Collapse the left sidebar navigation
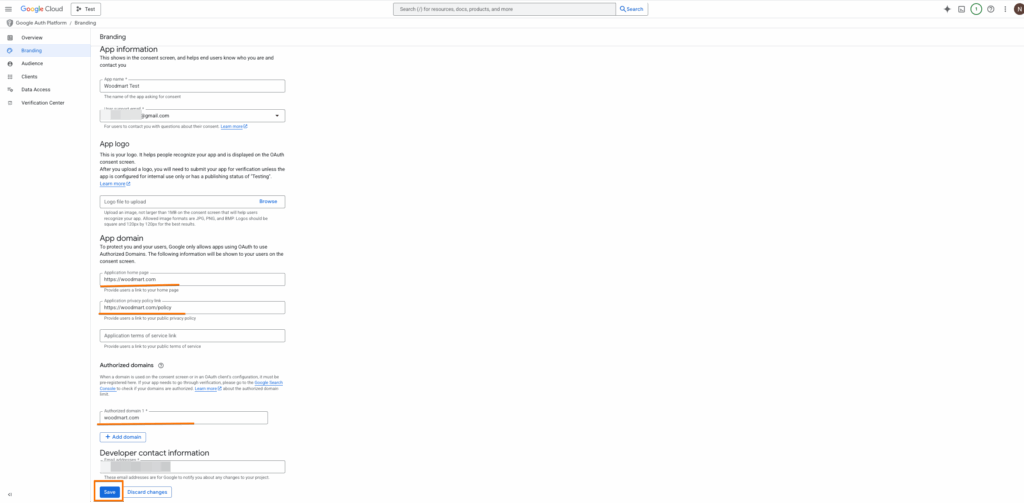Screen dimensions: 1024x503 (x=9, y=494)
